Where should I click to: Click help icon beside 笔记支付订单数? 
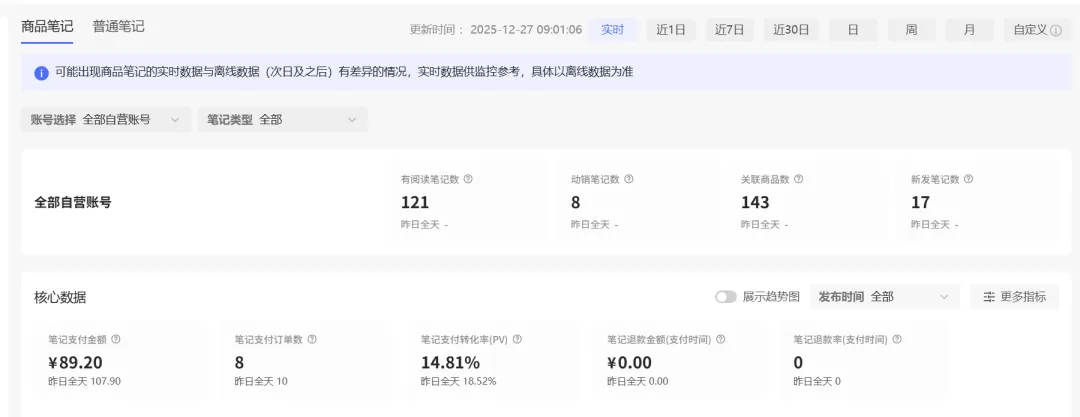point(312,339)
